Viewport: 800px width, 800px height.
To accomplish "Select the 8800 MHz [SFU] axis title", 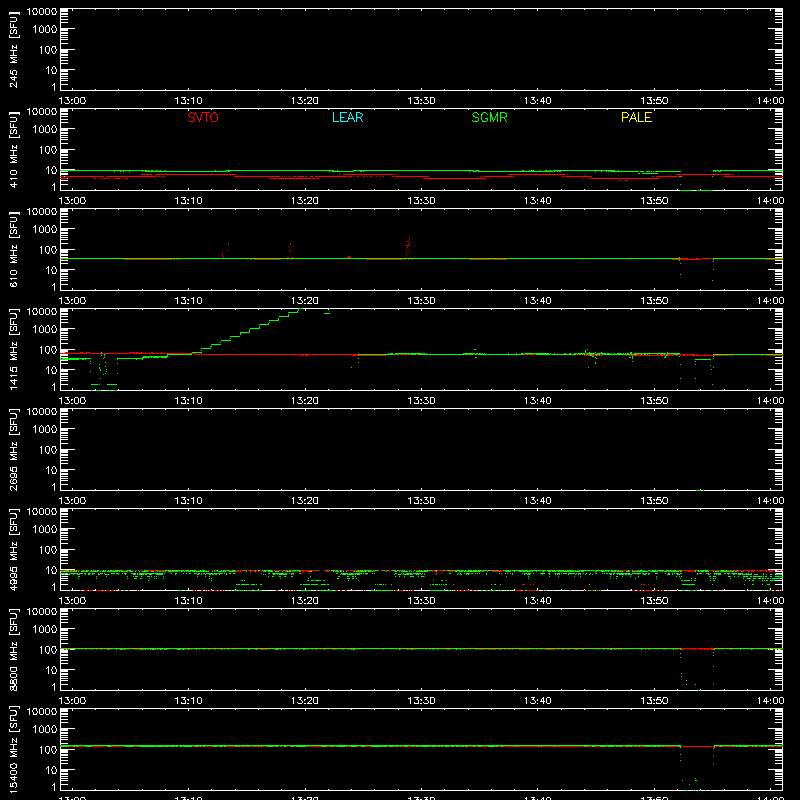I will tap(14, 649).
